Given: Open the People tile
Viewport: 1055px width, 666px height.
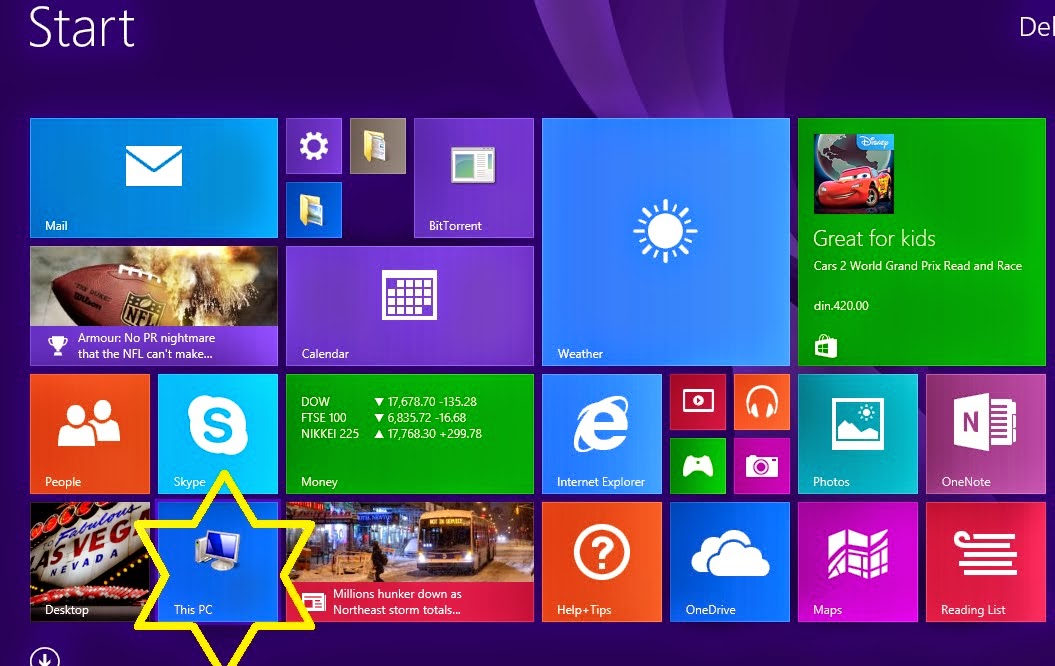Looking at the screenshot, I should coord(89,434).
